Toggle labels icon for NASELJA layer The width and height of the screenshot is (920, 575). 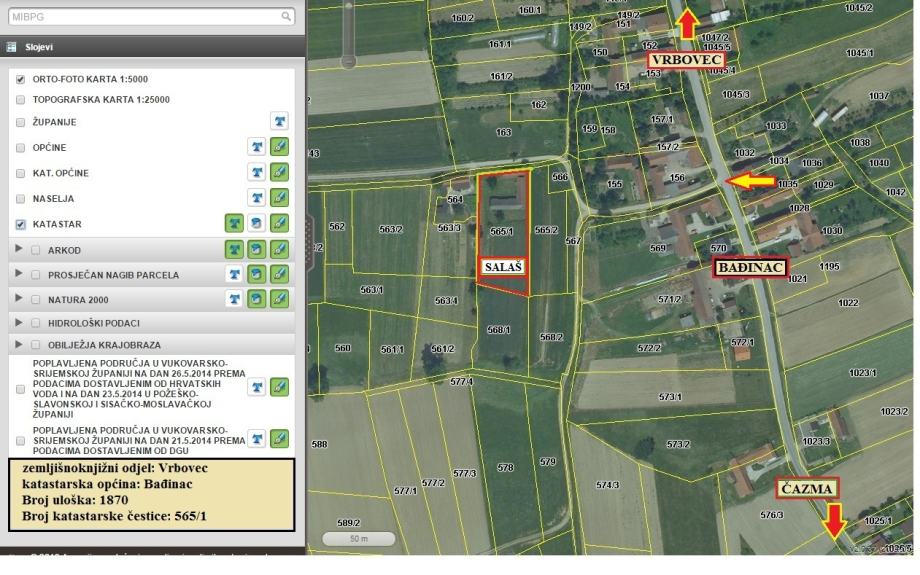pos(257,198)
